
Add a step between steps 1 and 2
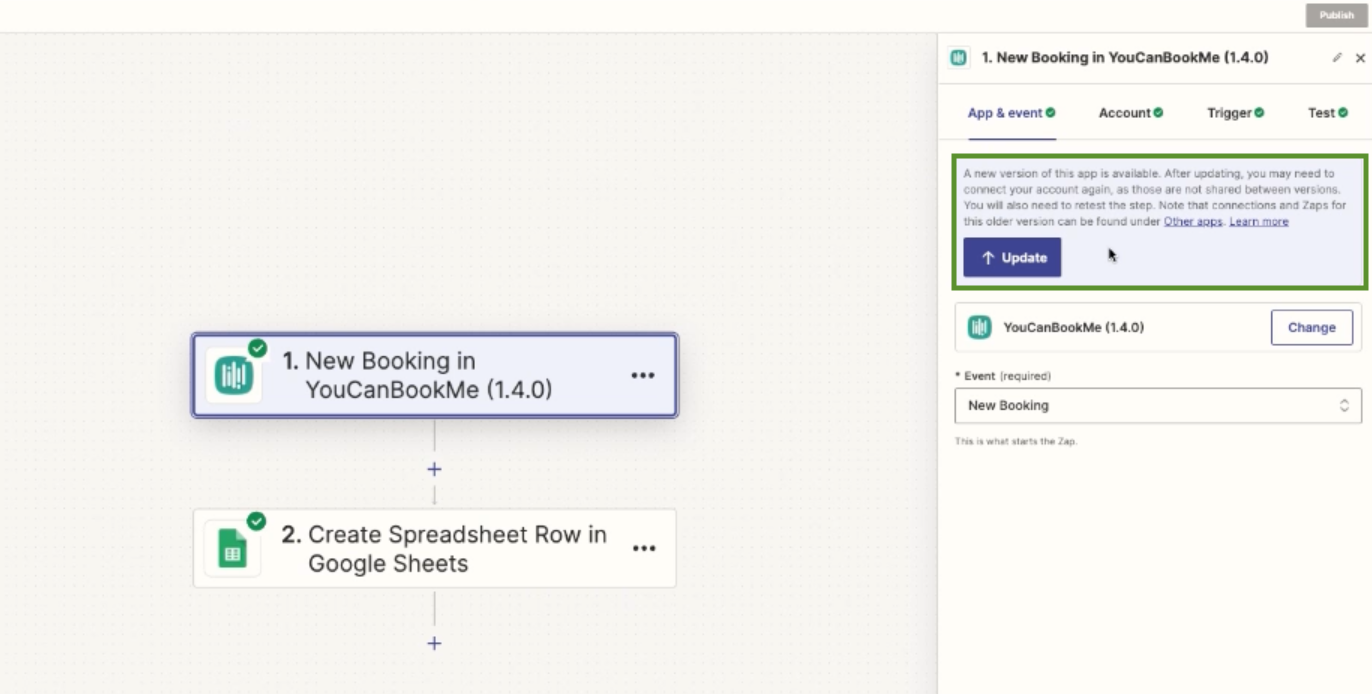point(434,469)
